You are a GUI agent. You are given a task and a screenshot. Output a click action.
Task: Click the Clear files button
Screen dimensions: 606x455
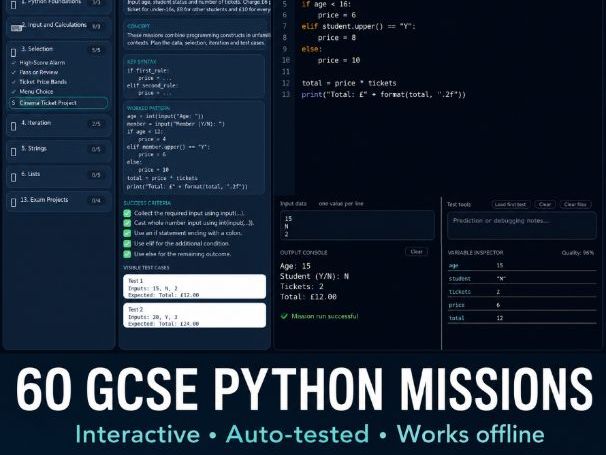[x=575, y=204]
